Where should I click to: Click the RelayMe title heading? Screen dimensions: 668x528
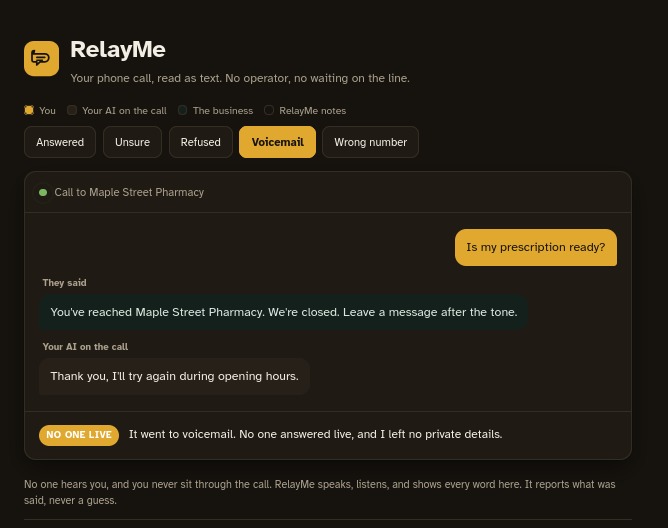(118, 49)
